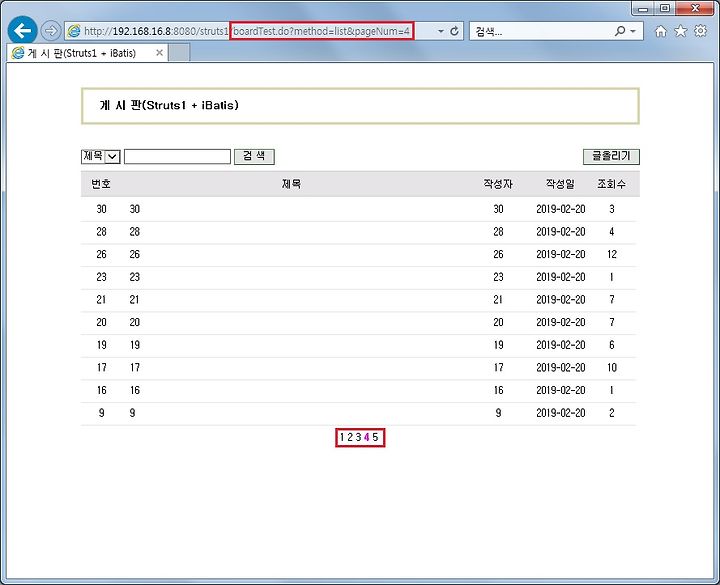Open post titled 16
The height and width of the screenshot is (585, 720).
(x=135, y=390)
